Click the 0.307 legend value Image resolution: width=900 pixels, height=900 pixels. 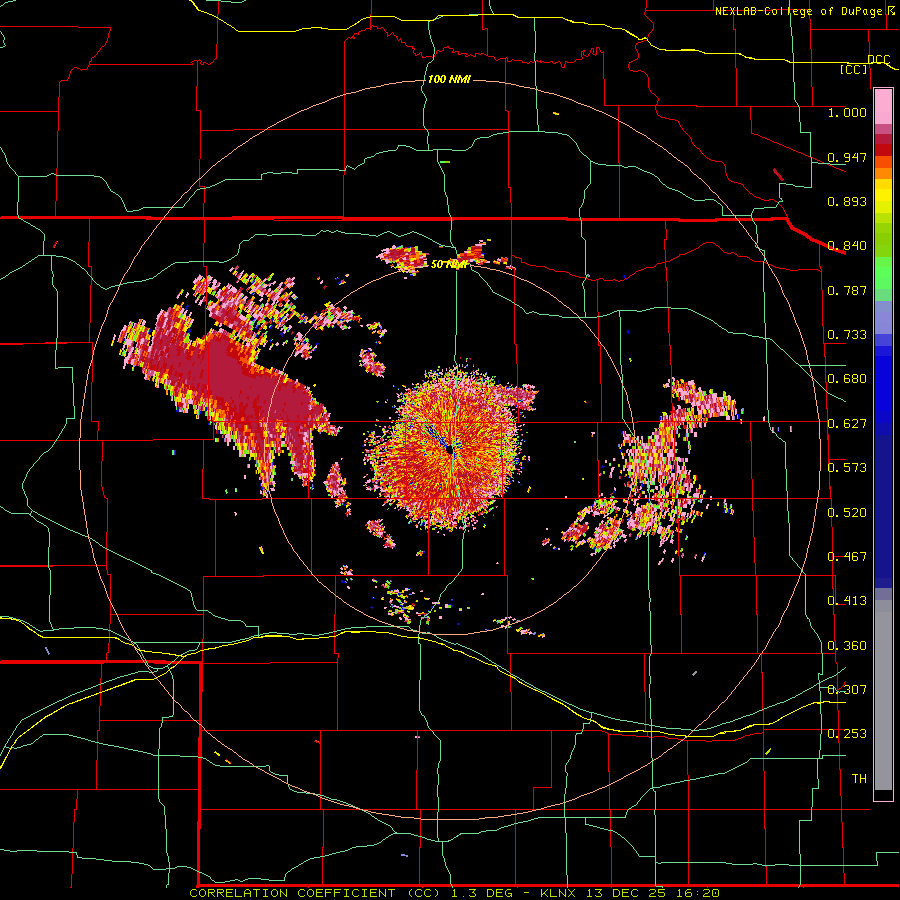[847, 689]
